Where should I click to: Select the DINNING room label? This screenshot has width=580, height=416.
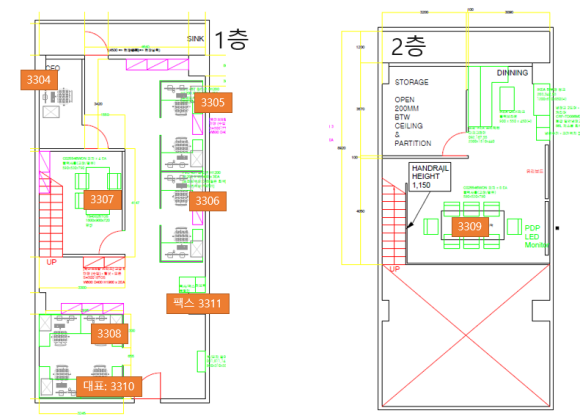[512, 73]
